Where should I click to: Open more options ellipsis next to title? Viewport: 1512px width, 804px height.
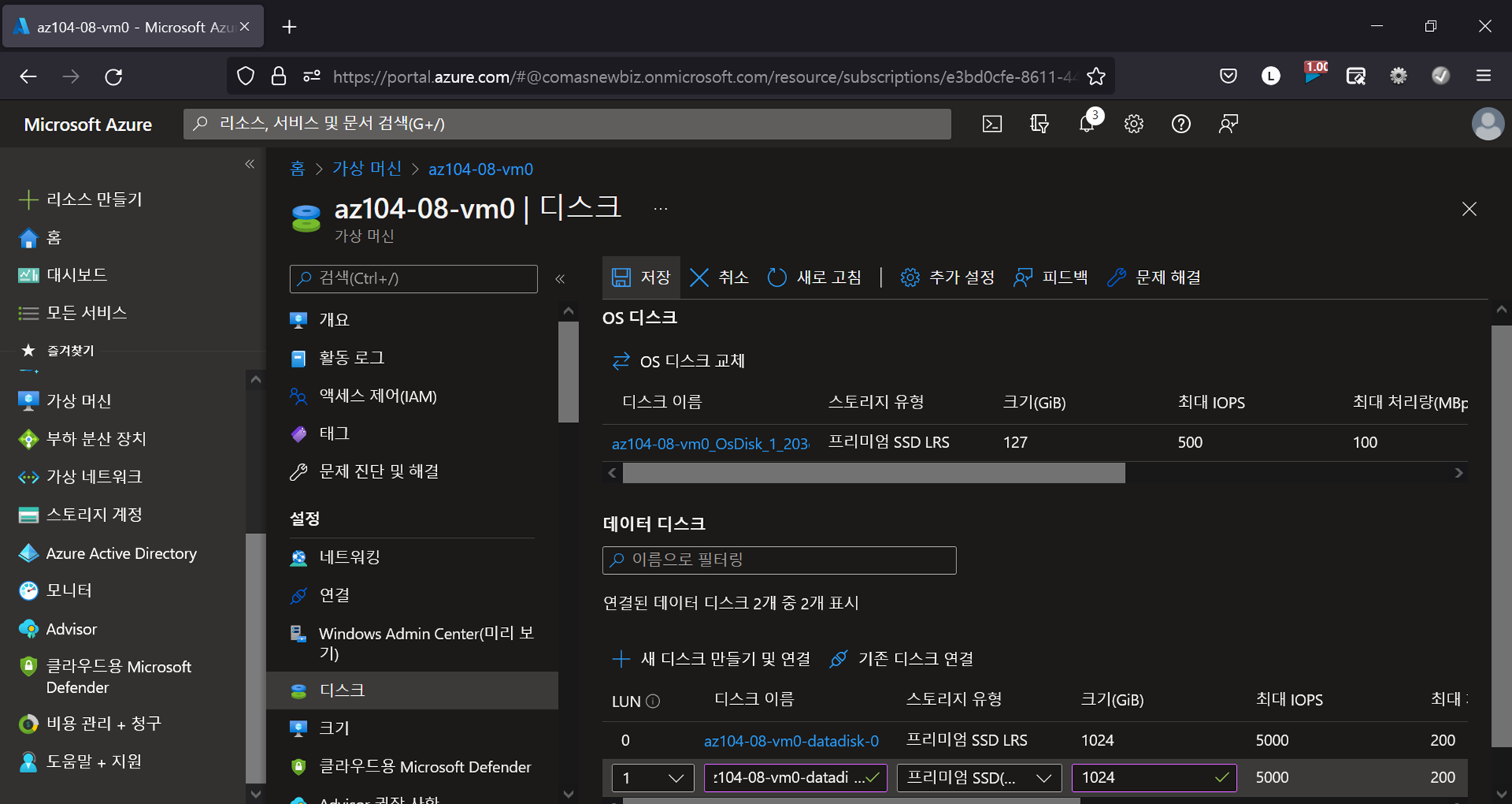(x=661, y=210)
